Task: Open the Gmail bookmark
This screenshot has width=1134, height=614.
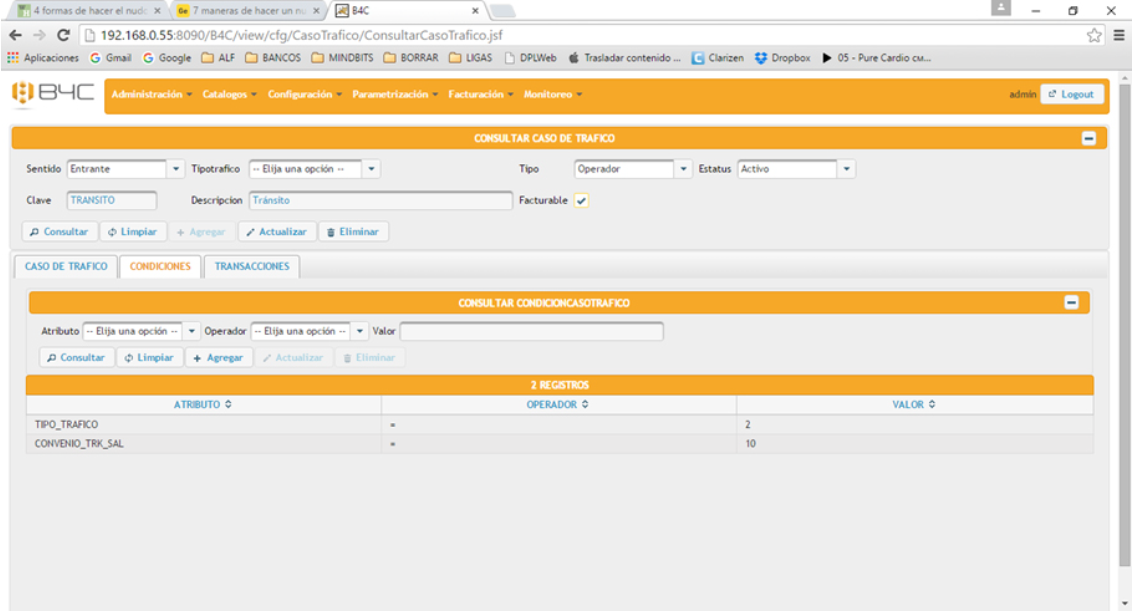Action: (111, 58)
